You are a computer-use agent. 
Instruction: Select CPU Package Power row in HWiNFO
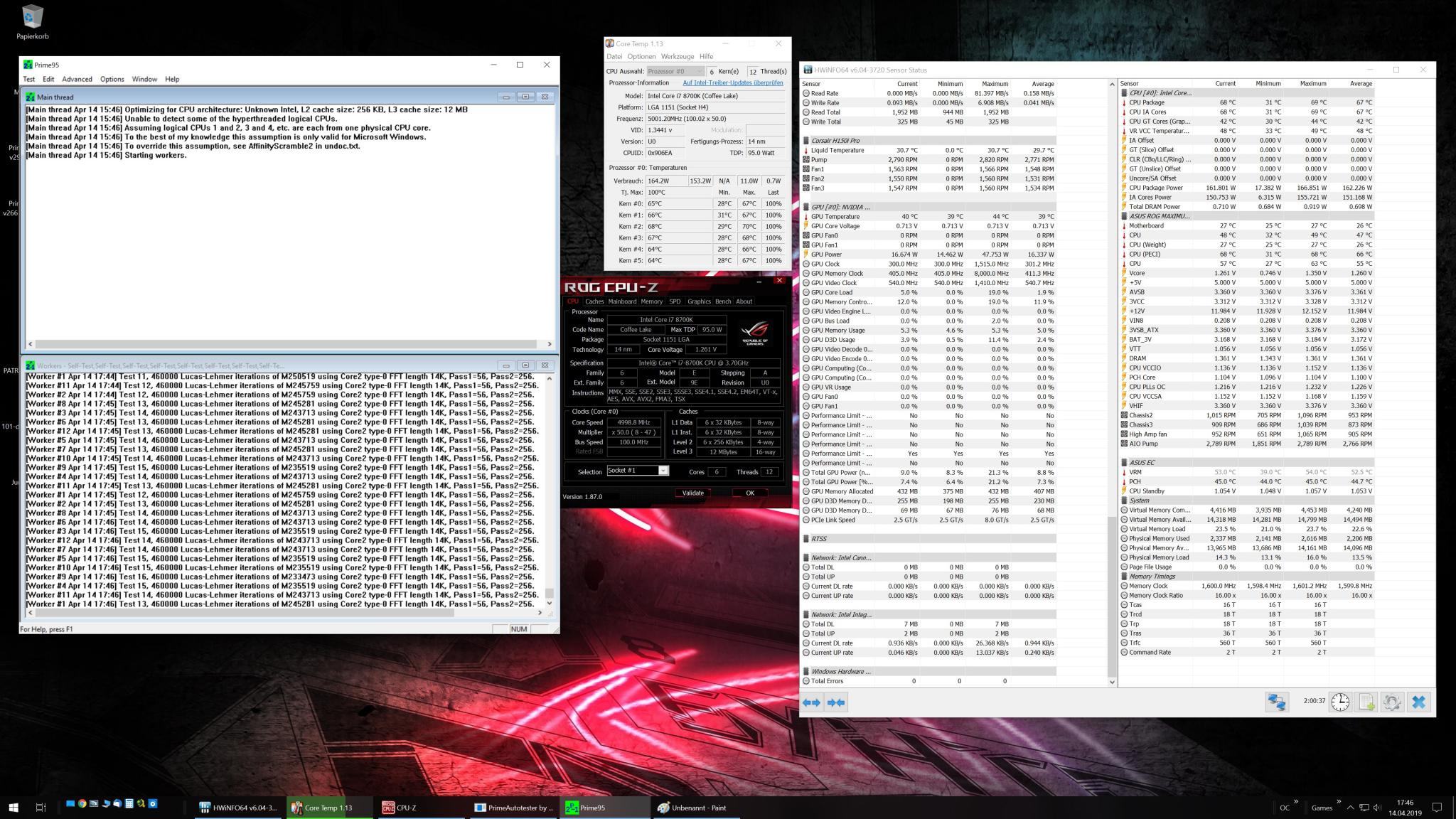click(x=1247, y=188)
